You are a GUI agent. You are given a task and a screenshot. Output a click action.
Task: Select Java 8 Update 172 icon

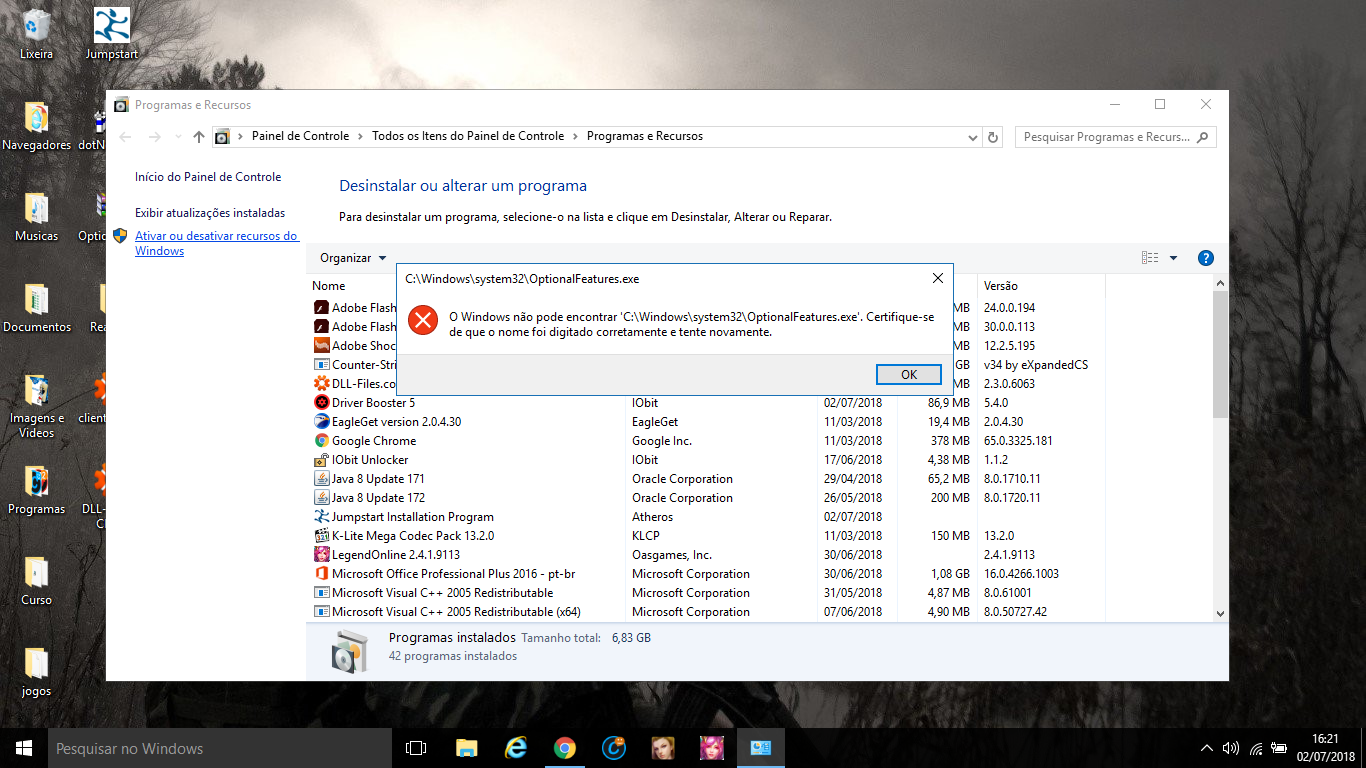point(322,498)
